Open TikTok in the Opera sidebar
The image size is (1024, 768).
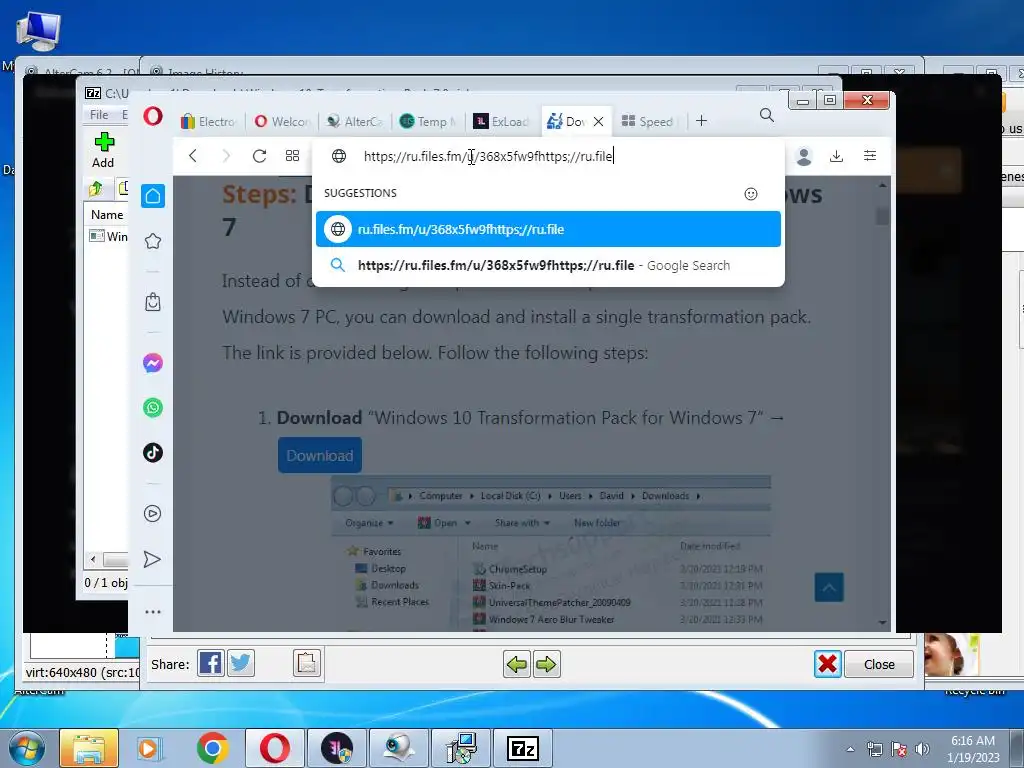click(153, 453)
